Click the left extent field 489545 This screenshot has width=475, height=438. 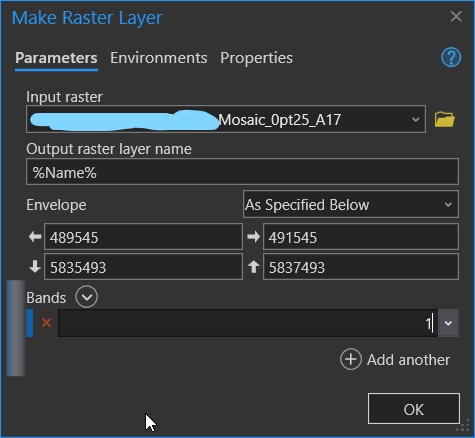pyautogui.click(x=143, y=237)
